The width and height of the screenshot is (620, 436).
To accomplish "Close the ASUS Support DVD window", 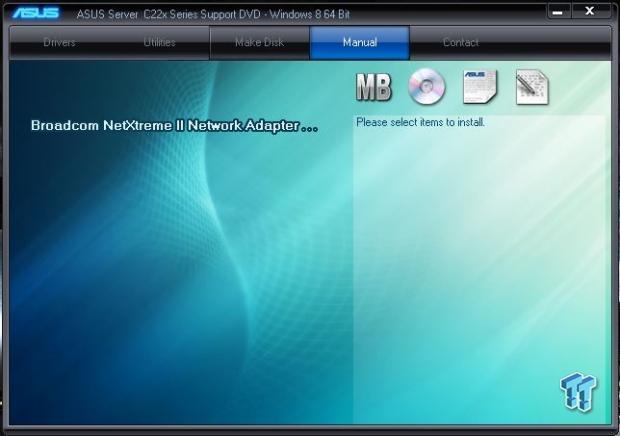I will point(590,11).
